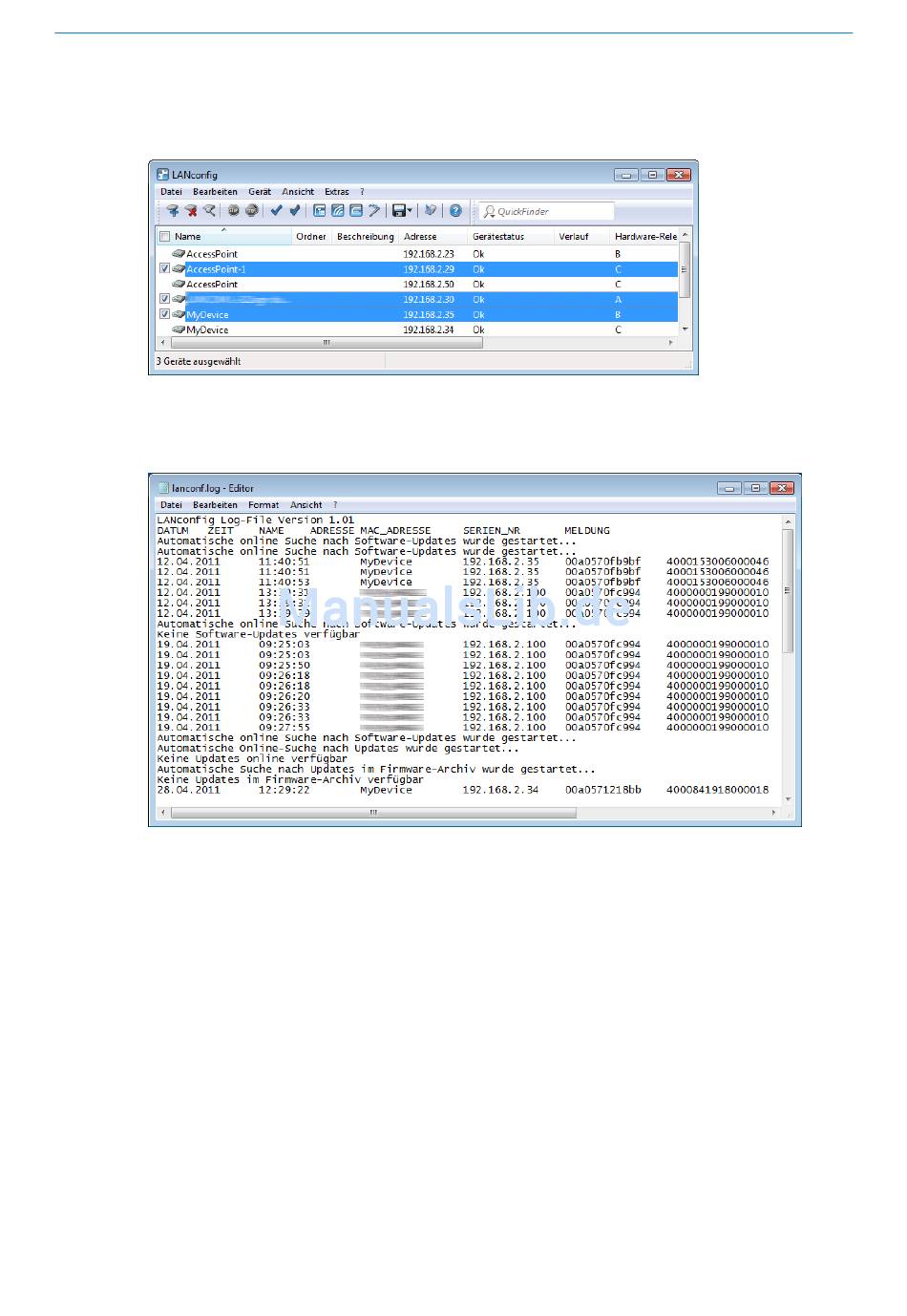Image resolution: width=907 pixels, height=1316 pixels.
Task: Click the first blue checkmark toolbar icon
Action: tap(277, 211)
